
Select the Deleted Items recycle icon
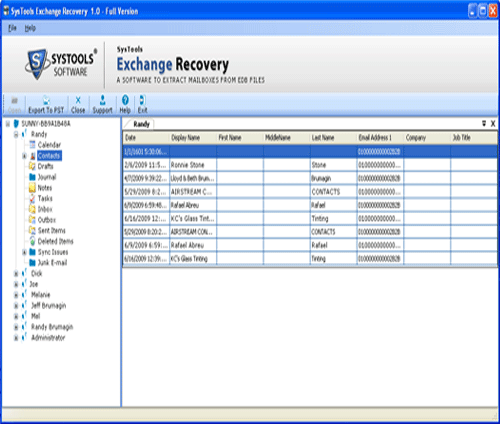pyautogui.click(x=32, y=241)
